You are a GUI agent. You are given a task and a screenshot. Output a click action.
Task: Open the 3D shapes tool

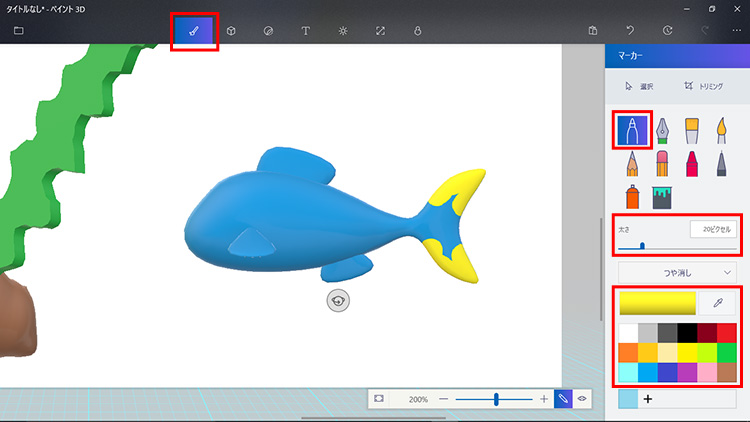231,31
